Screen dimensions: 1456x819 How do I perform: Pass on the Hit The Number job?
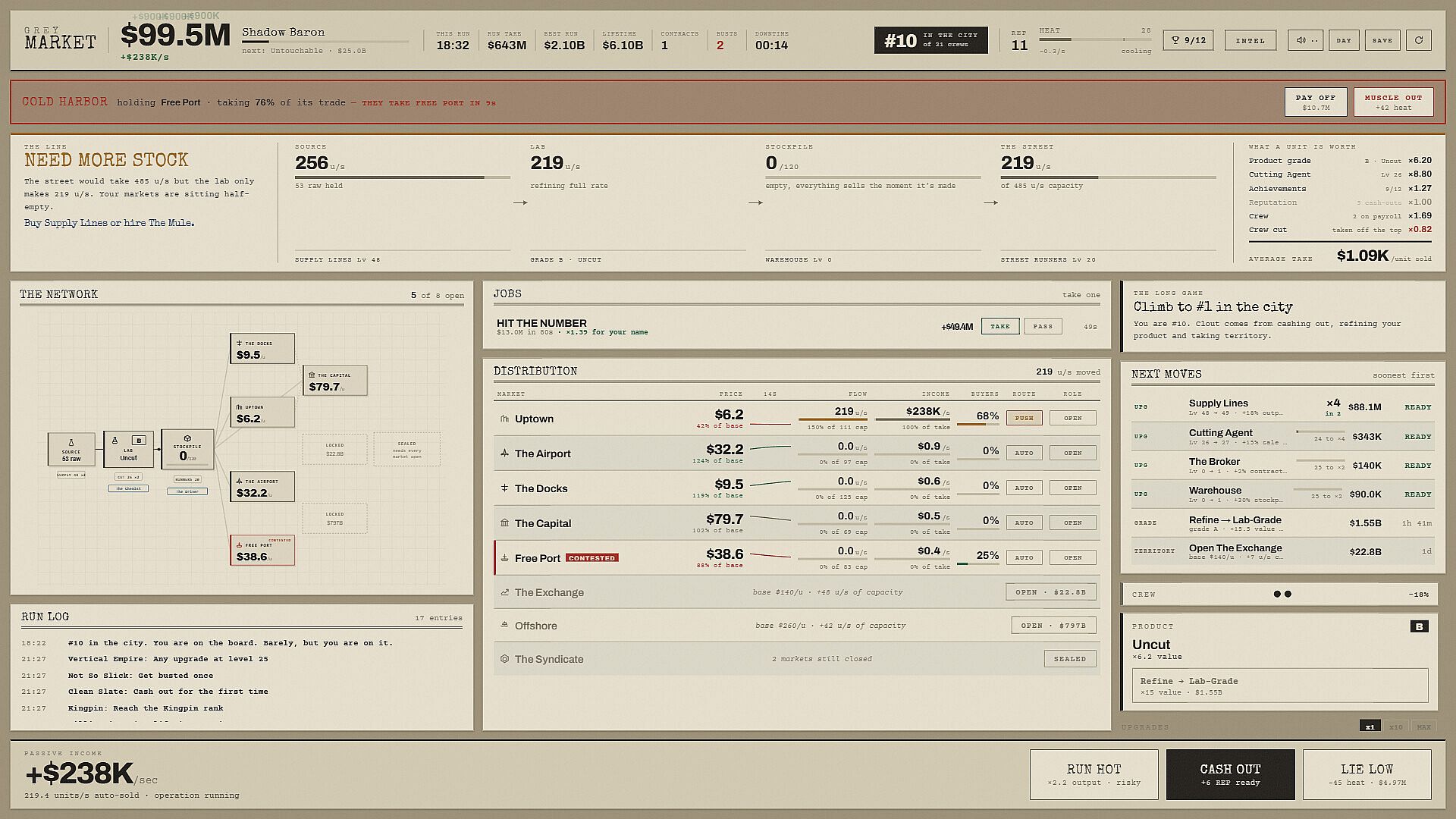[1043, 326]
